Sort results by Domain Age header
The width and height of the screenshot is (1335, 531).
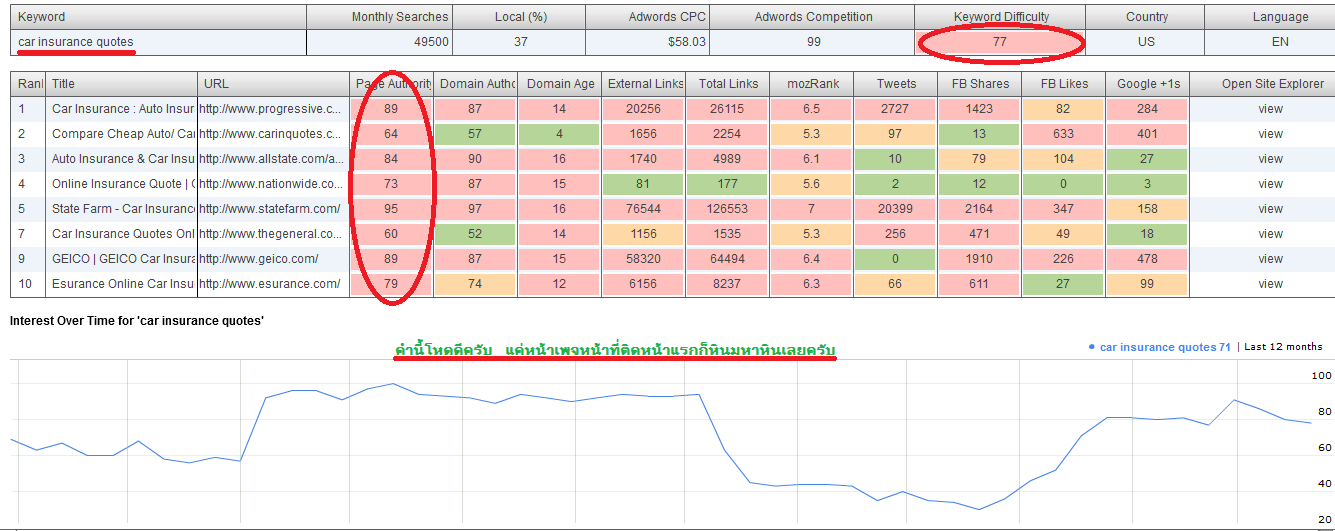(x=560, y=84)
